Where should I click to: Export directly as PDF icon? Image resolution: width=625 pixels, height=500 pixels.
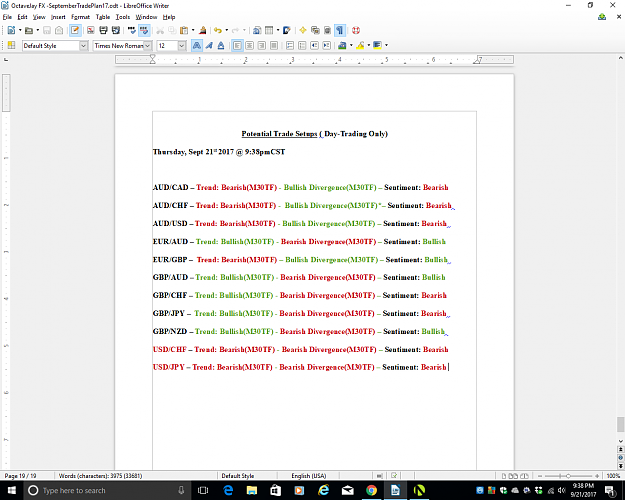[x=91, y=30]
